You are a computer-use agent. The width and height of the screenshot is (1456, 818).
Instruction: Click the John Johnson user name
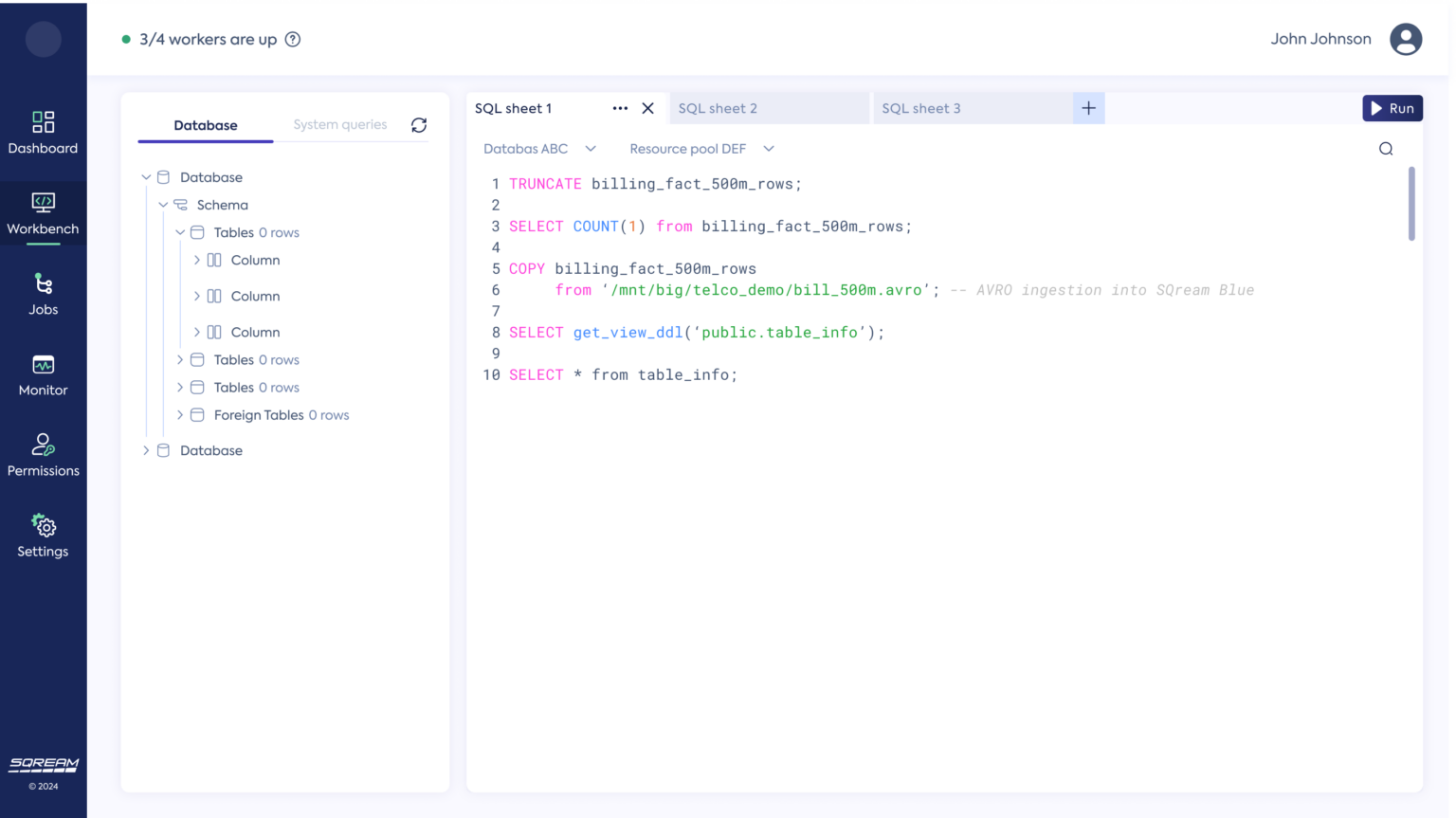tap(1320, 39)
